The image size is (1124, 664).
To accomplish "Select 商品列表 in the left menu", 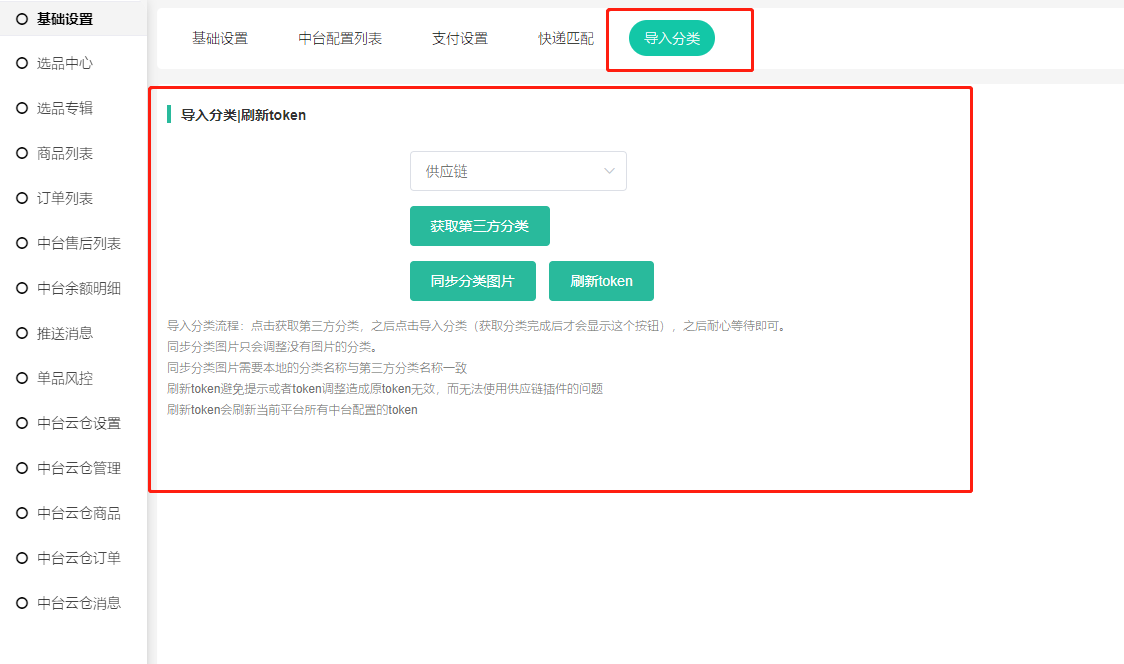I will click(65, 153).
